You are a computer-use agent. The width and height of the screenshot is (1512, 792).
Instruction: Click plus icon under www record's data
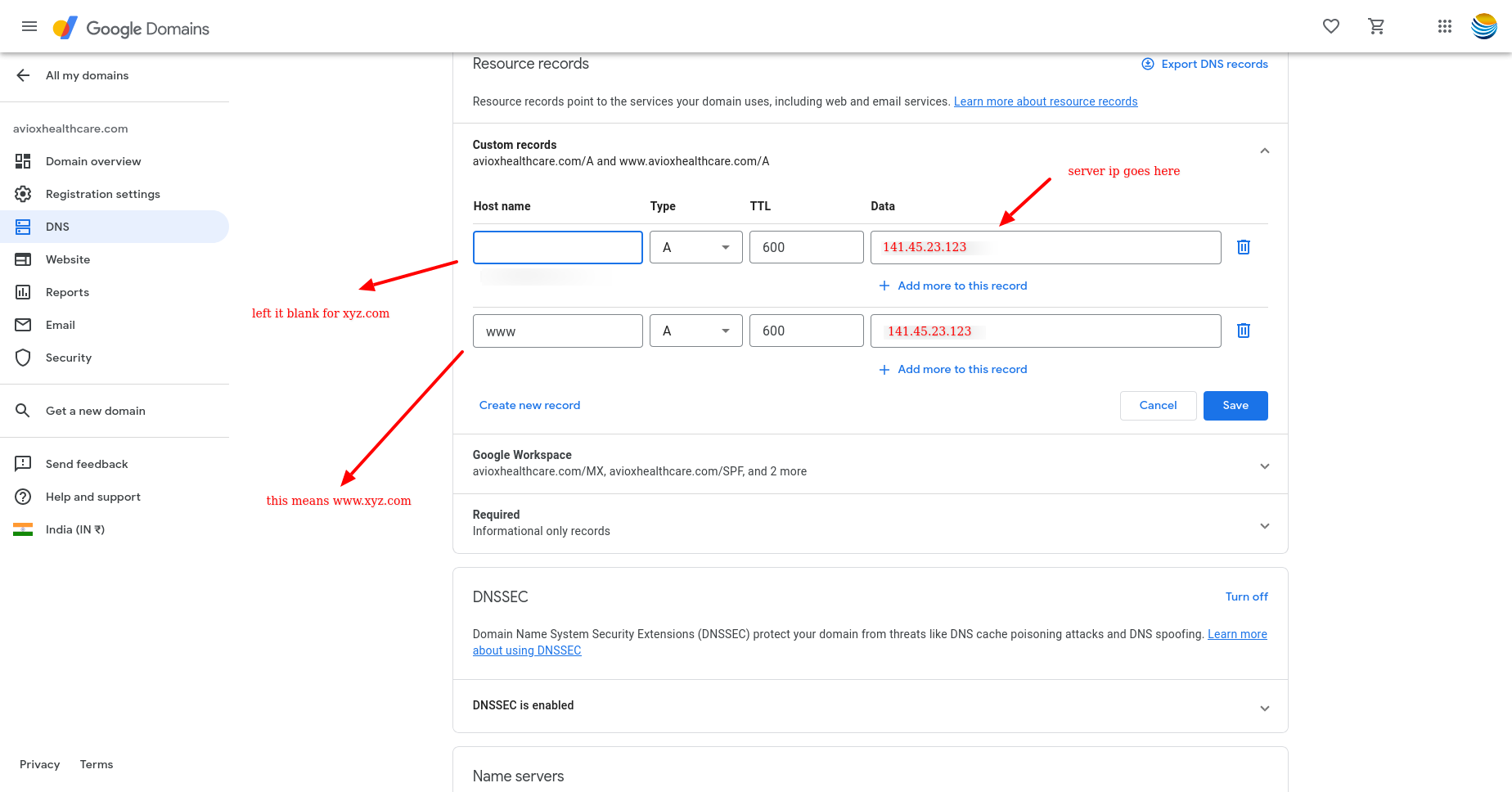pyautogui.click(x=884, y=369)
